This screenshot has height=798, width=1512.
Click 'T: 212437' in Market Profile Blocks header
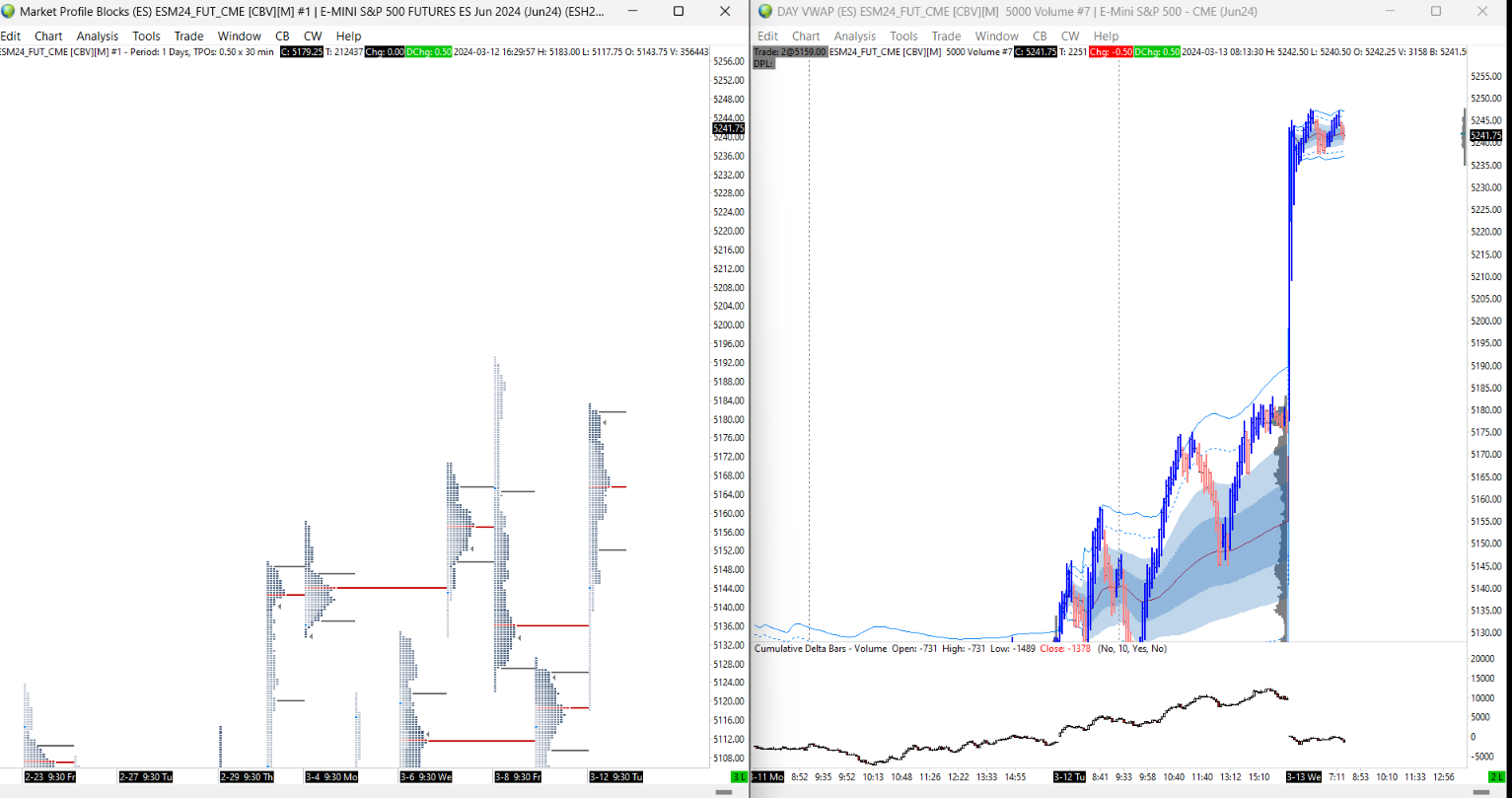tap(344, 51)
